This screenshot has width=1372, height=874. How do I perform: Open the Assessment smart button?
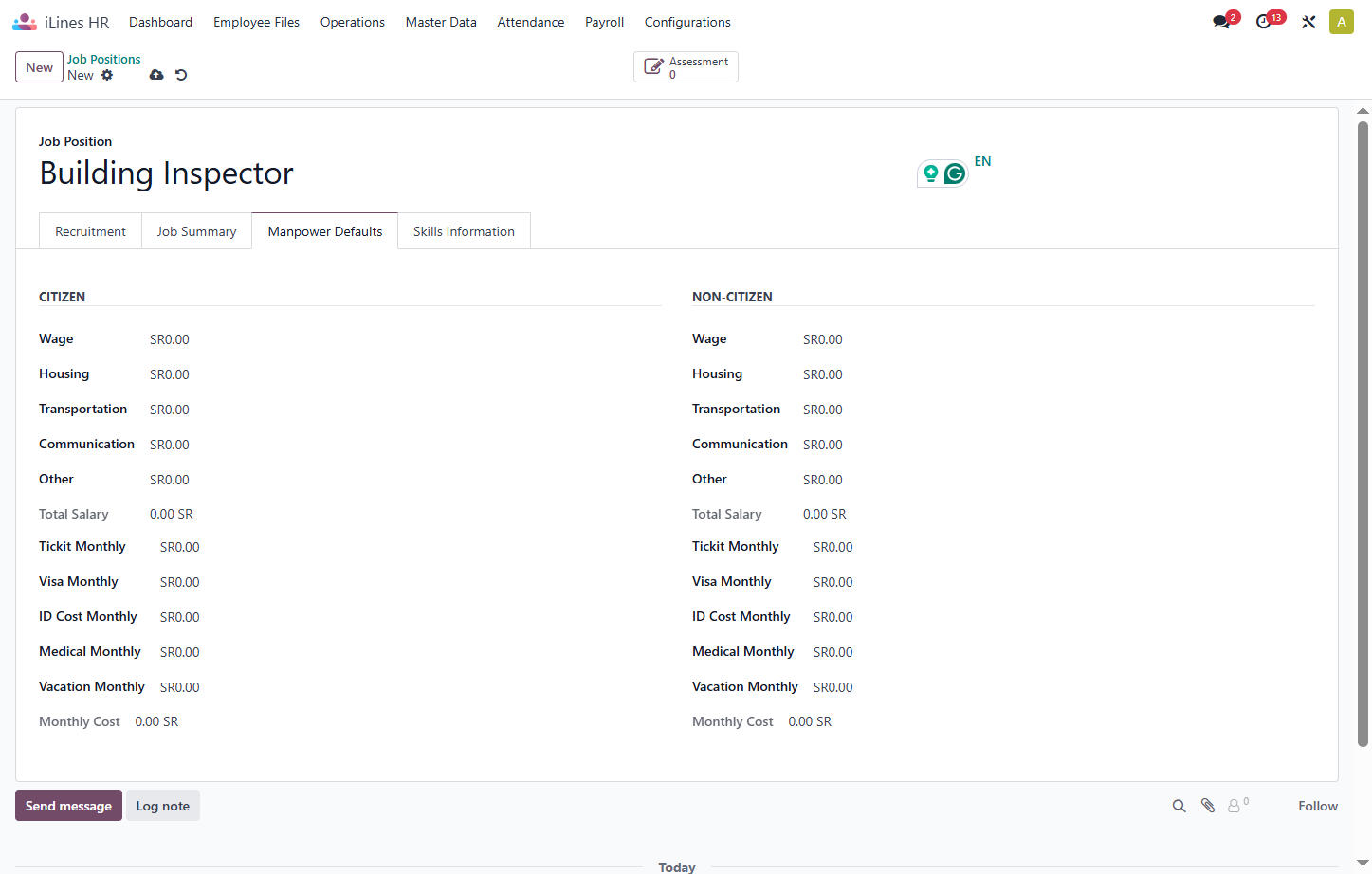[686, 67]
